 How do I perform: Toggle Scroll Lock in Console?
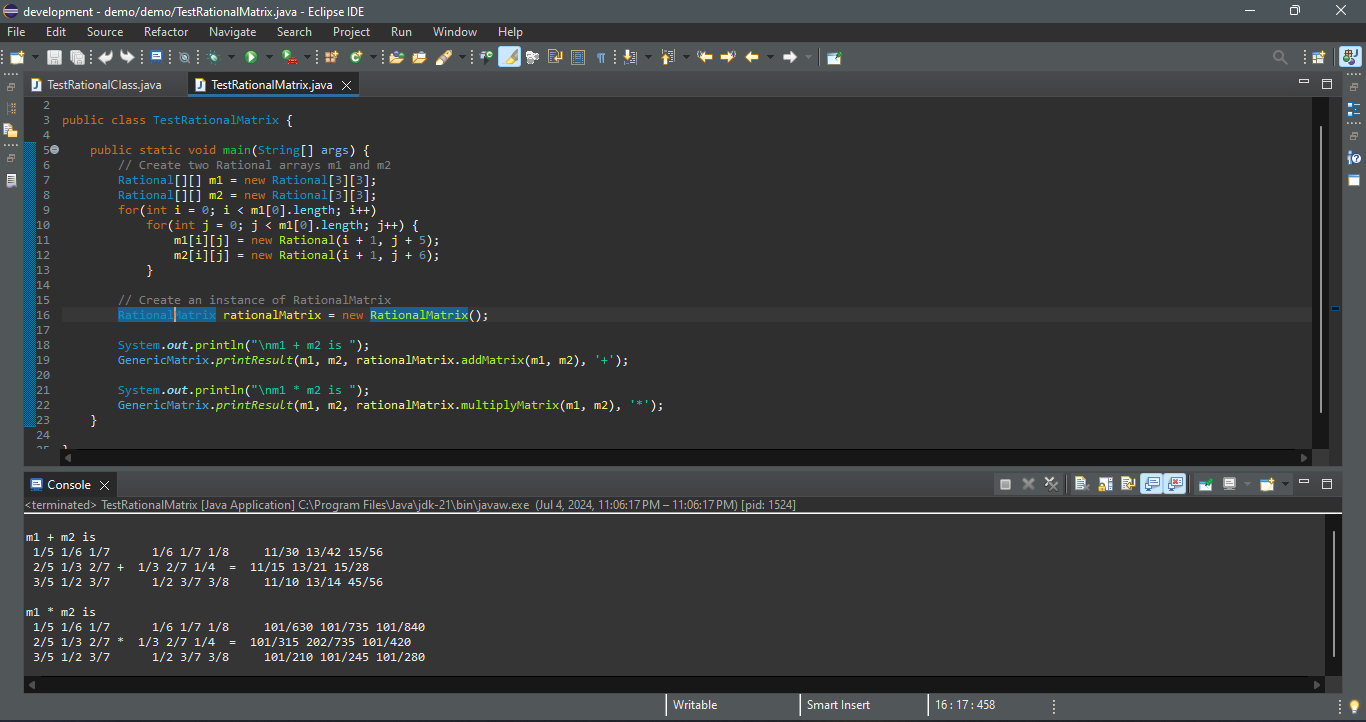point(1105,484)
